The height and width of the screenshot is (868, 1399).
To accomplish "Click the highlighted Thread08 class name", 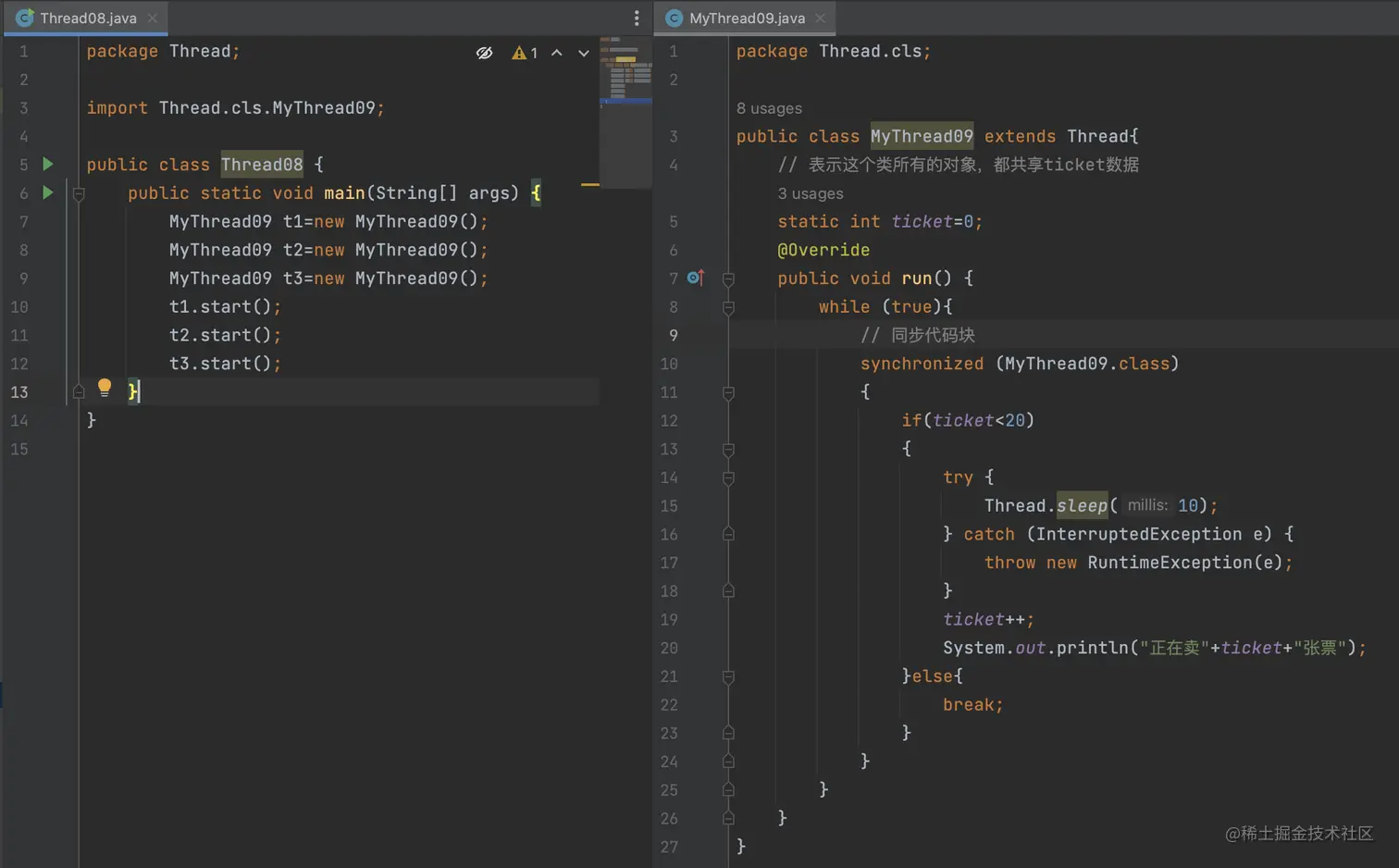I will [x=262, y=165].
